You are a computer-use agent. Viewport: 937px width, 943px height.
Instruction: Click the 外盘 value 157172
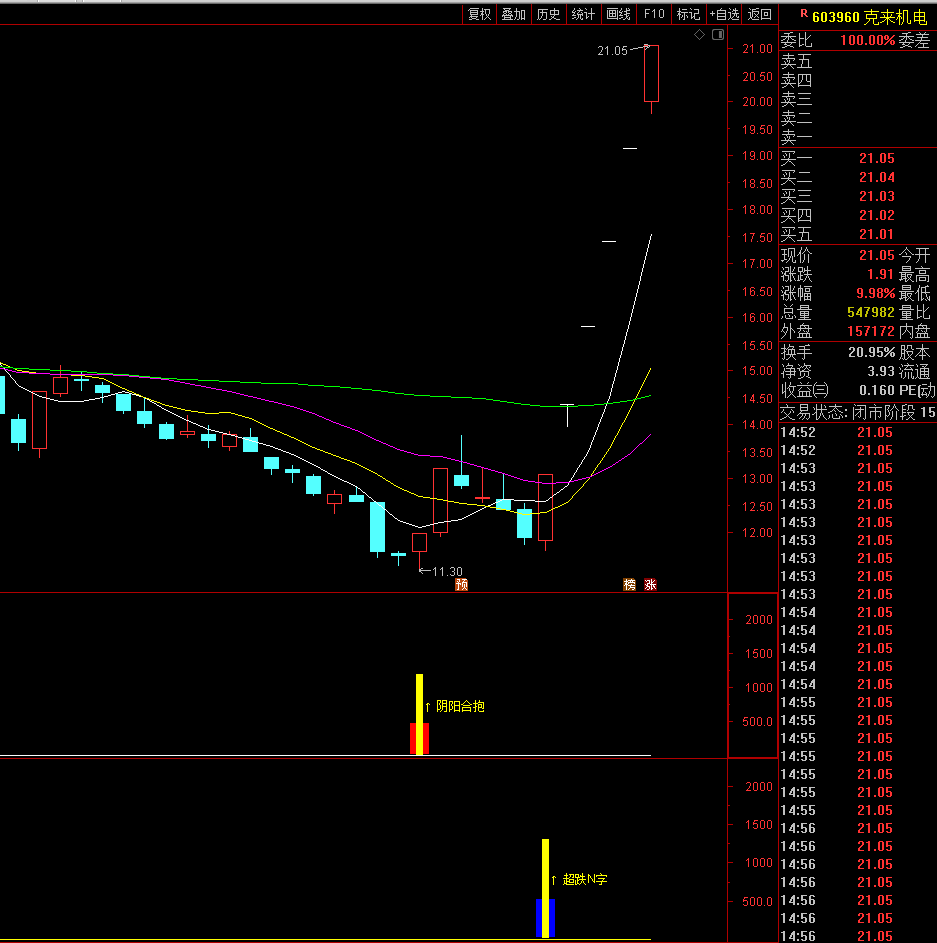coord(871,331)
